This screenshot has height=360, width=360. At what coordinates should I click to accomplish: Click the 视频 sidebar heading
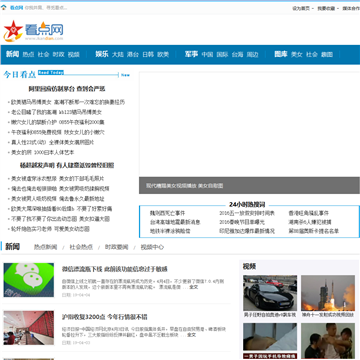249,266
